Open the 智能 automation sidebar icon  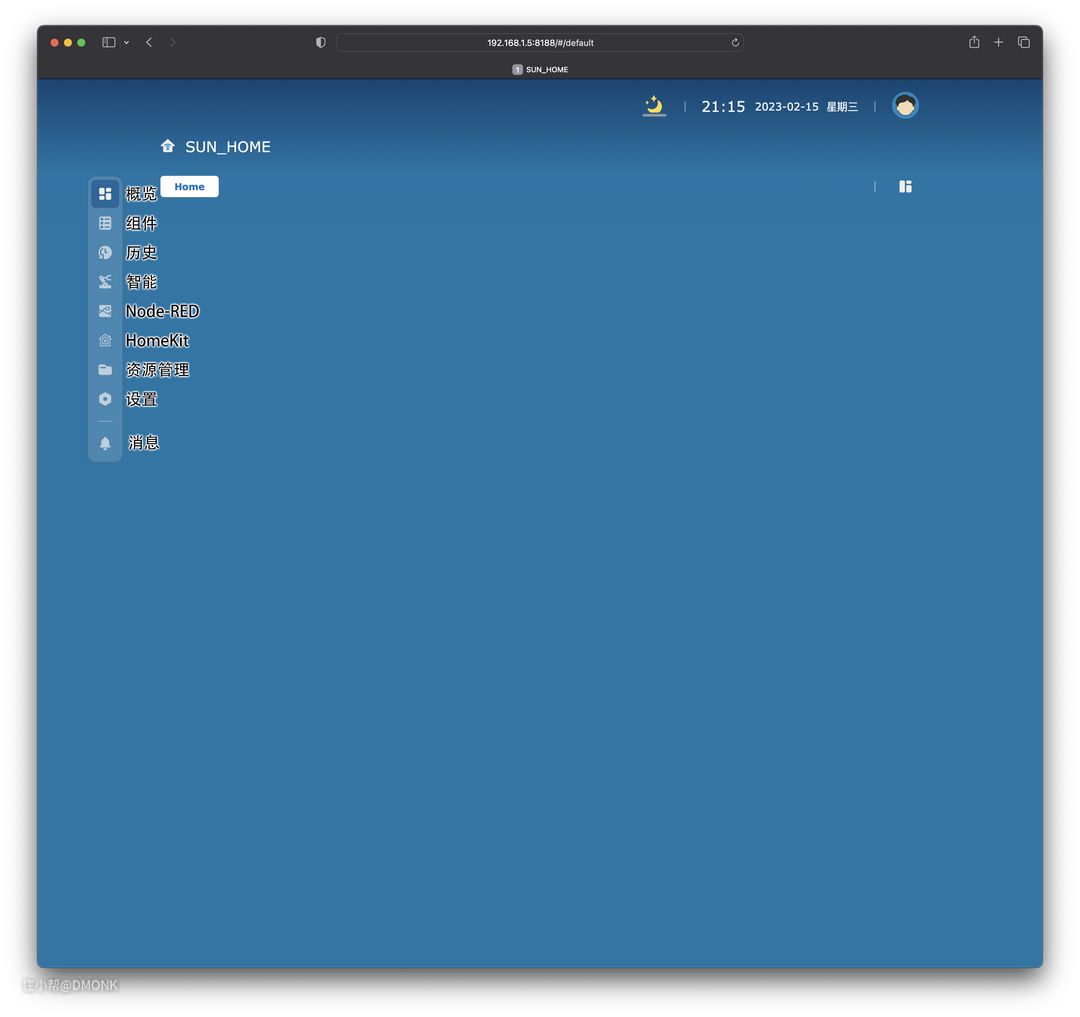(105, 282)
